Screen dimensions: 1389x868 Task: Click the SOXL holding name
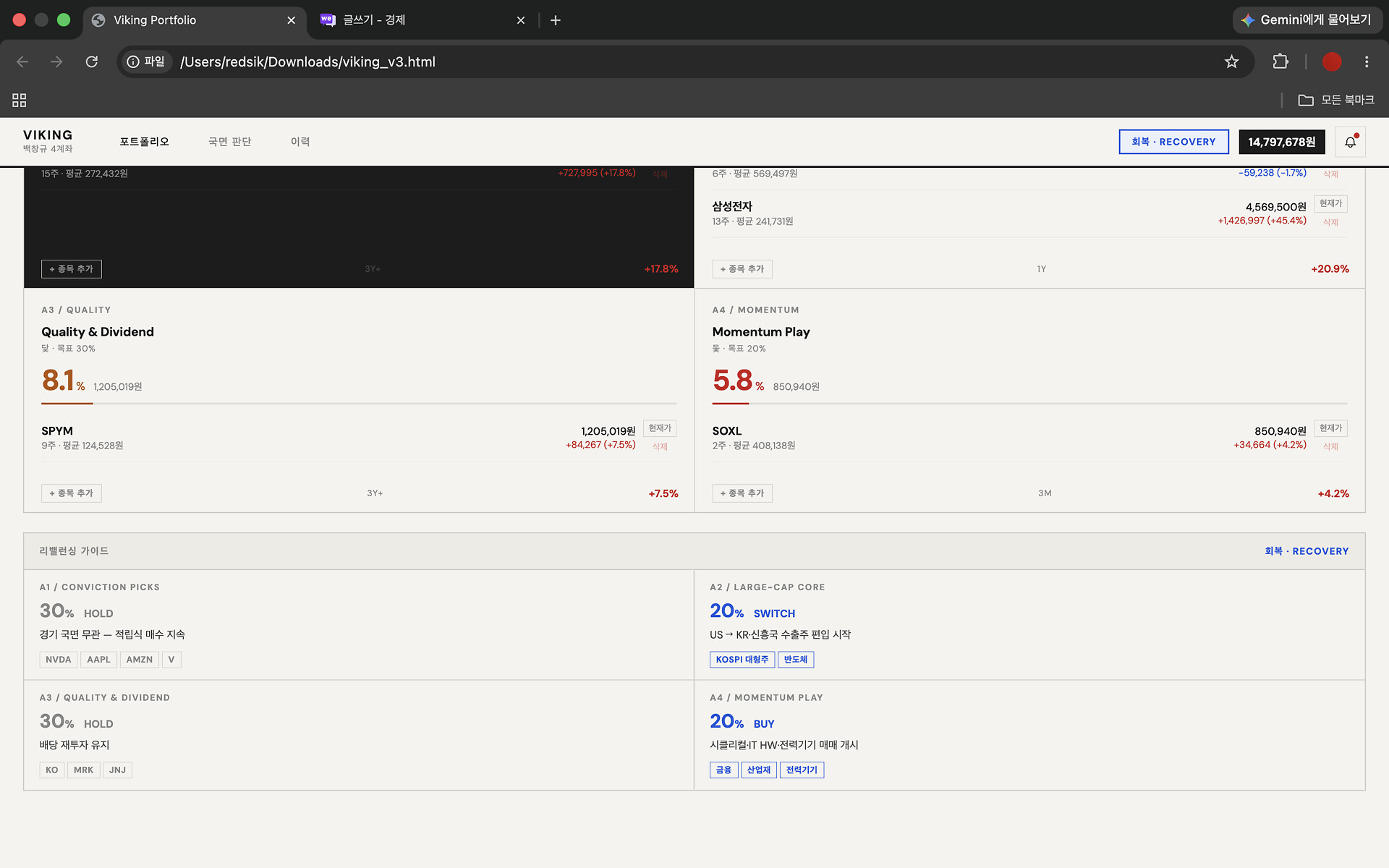click(x=727, y=431)
